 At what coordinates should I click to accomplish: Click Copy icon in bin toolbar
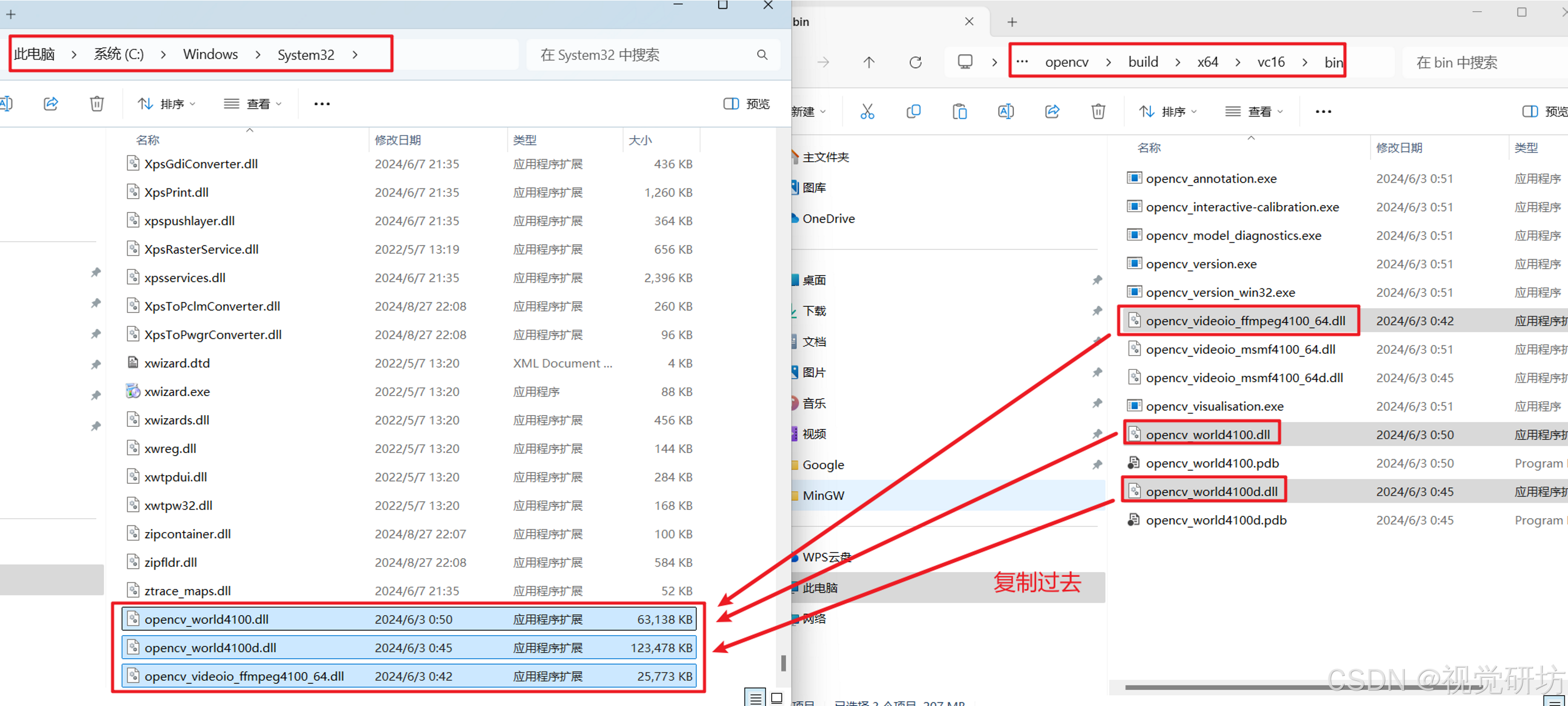click(x=913, y=111)
